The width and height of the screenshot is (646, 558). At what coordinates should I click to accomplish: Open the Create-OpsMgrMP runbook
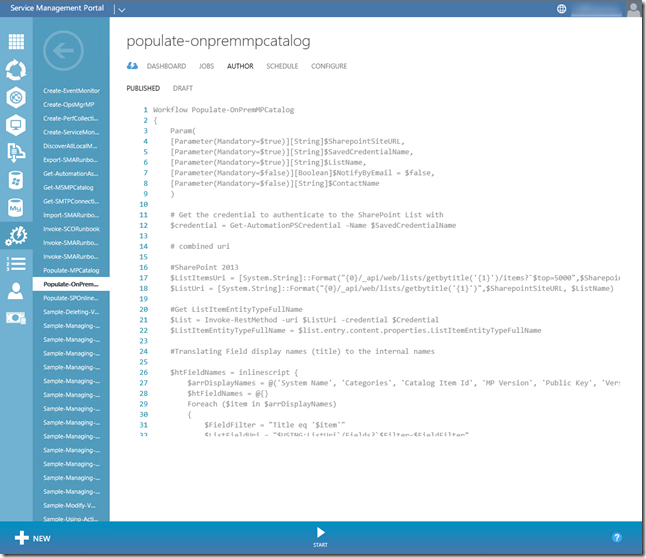68,105
